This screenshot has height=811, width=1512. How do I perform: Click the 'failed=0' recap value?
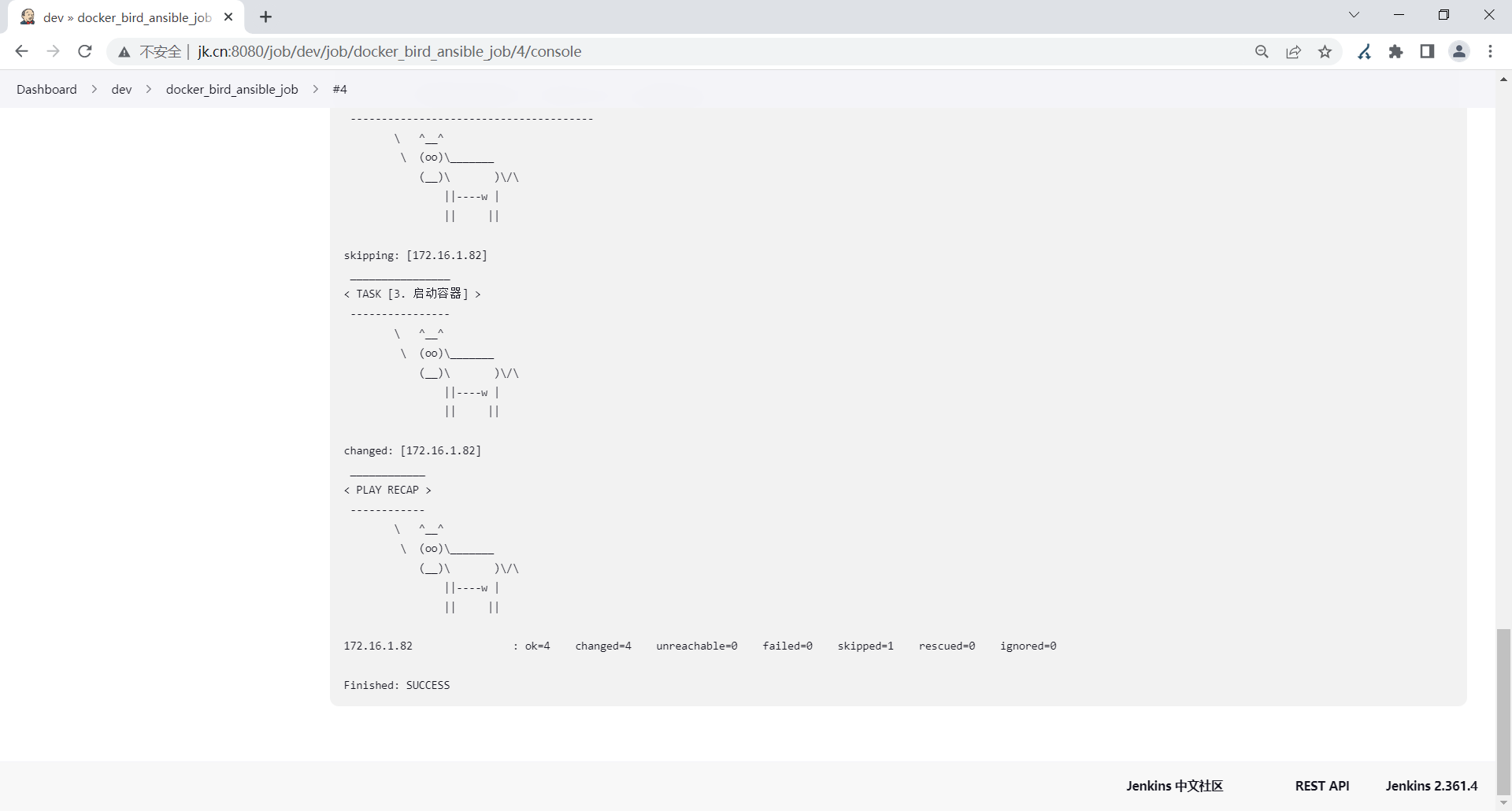click(x=787, y=646)
